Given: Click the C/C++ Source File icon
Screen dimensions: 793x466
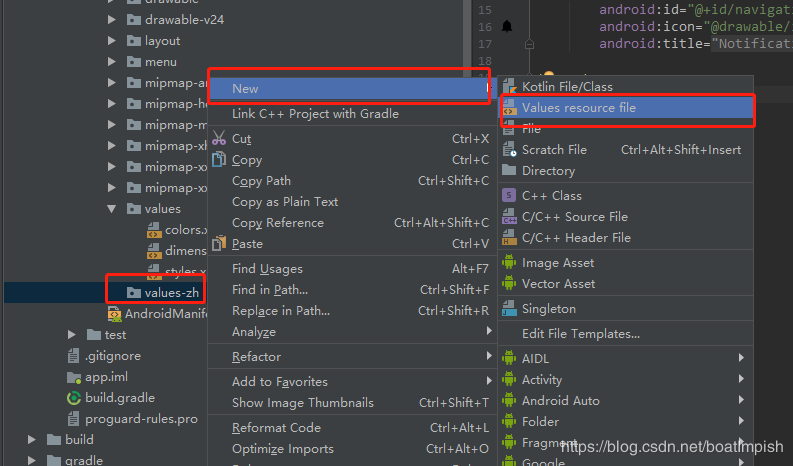Looking at the screenshot, I should click(509, 217).
